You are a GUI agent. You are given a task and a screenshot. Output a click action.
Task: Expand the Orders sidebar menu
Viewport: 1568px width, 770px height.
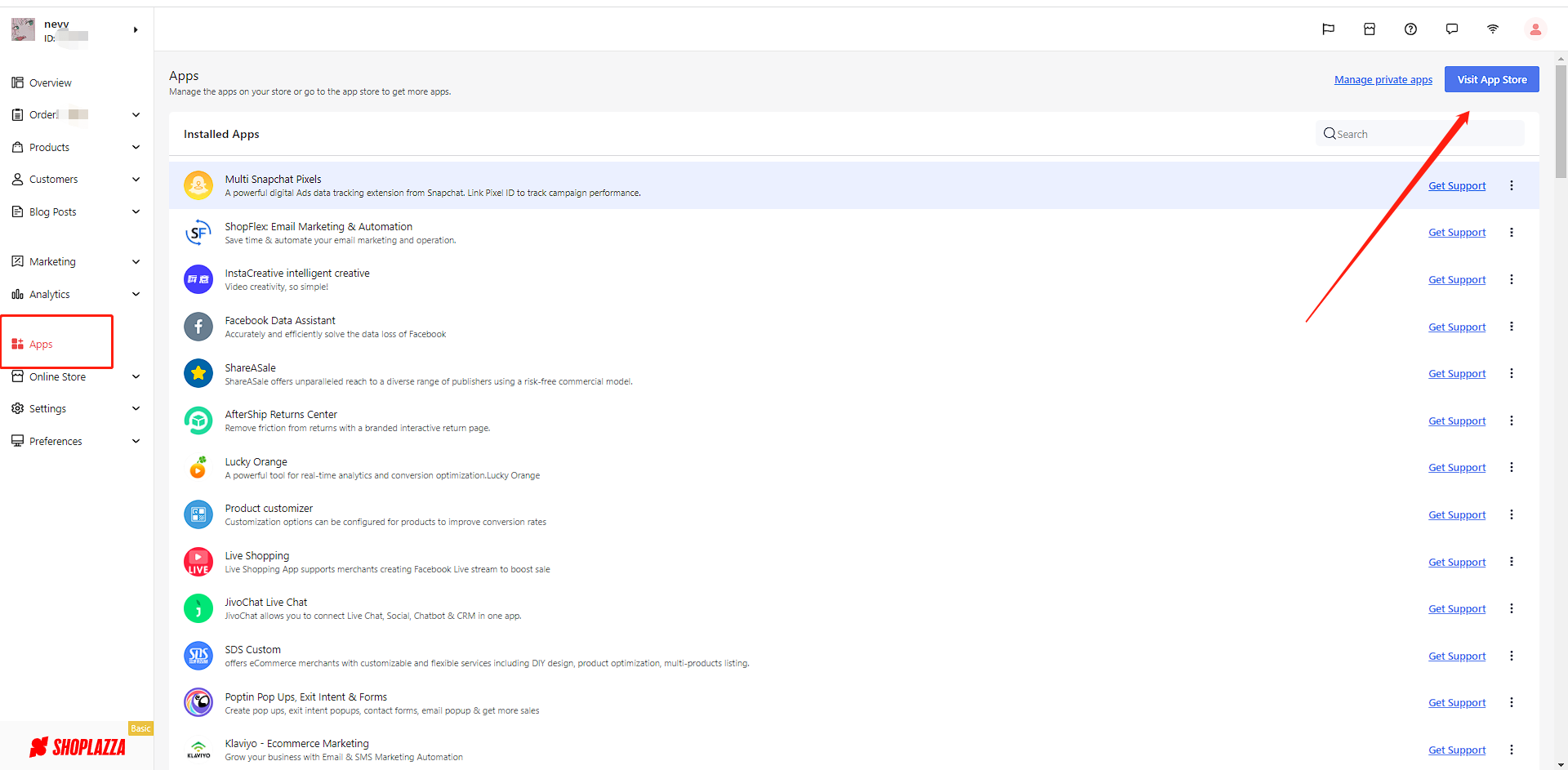pos(136,115)
